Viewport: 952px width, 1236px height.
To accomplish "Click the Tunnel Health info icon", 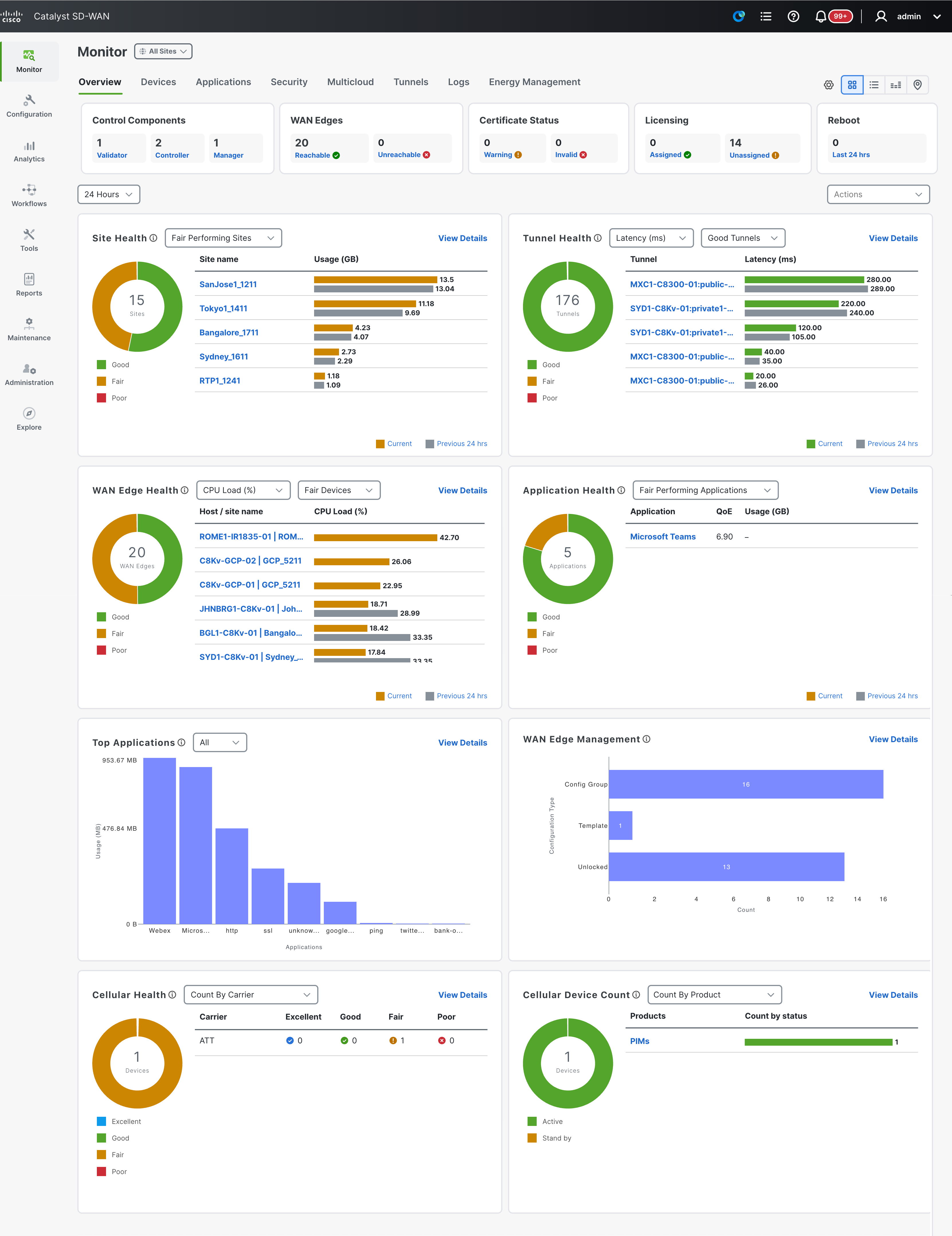I will pos(597,238).
